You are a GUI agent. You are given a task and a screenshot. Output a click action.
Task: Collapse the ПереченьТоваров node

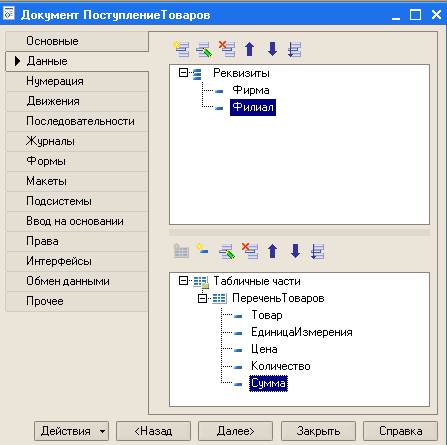tap(202, 298)
